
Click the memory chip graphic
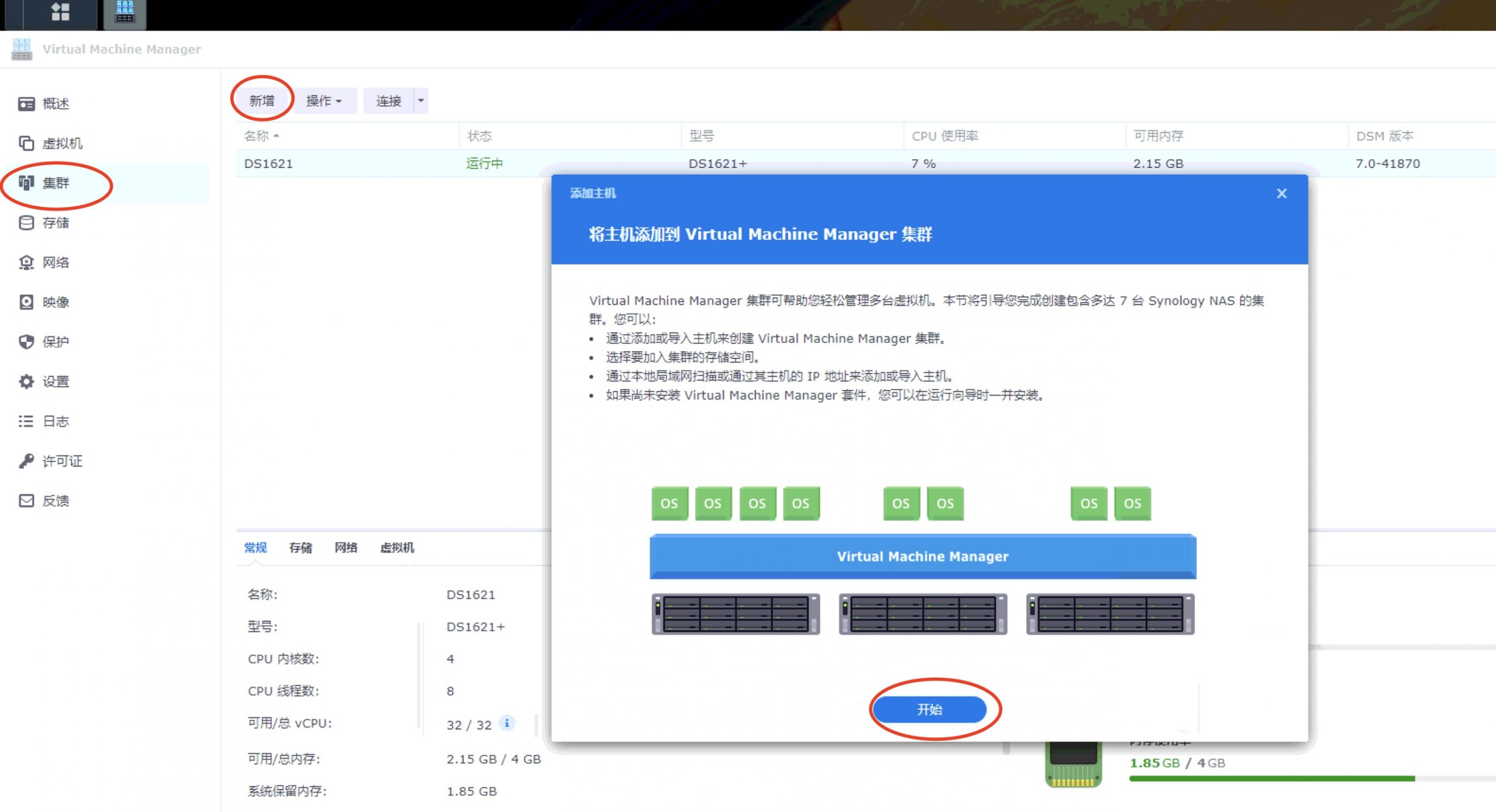coord(1073,764)
